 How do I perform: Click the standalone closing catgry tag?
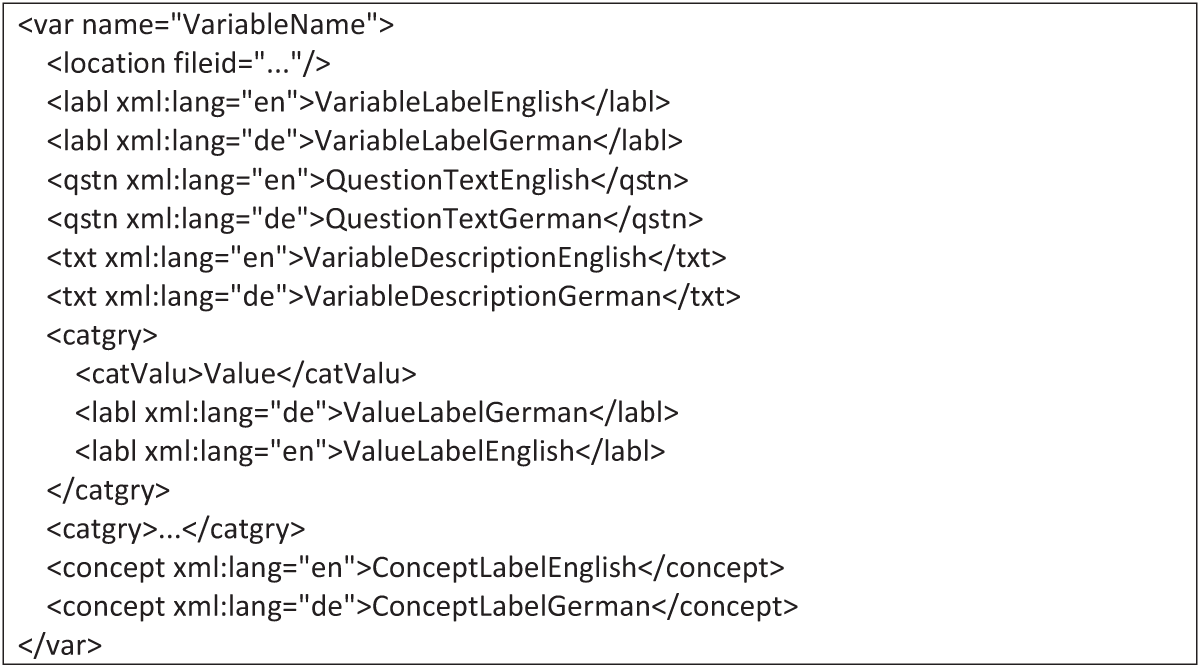108,489
